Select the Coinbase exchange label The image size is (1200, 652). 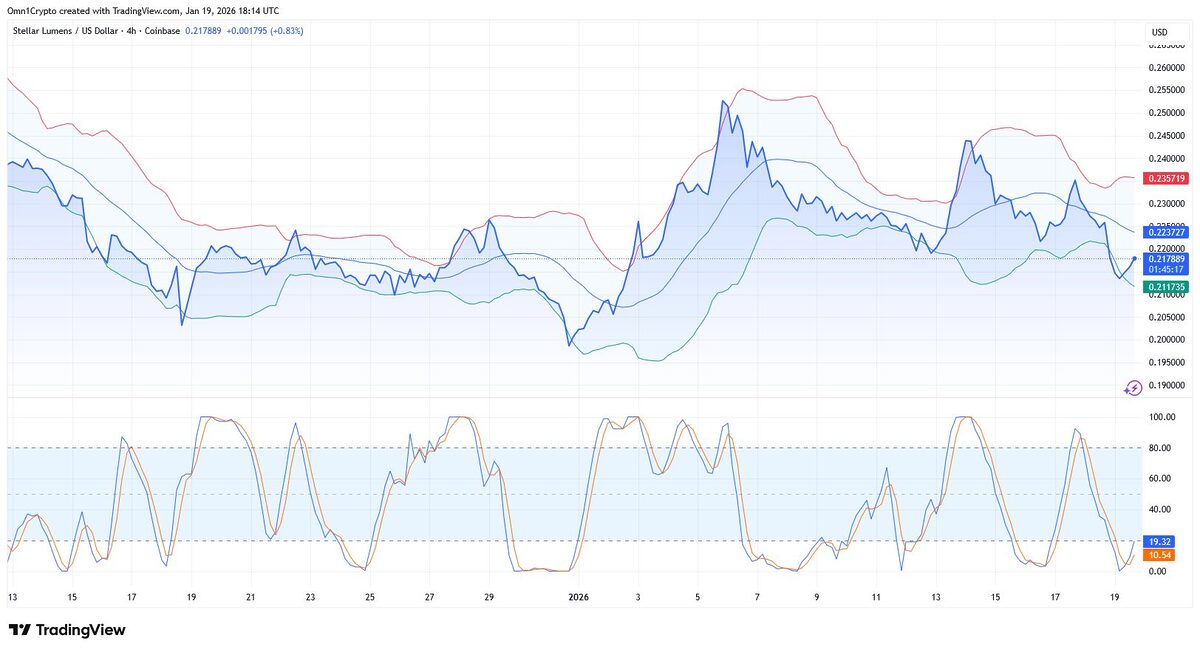pyautogui.click(x=162, y=31)
